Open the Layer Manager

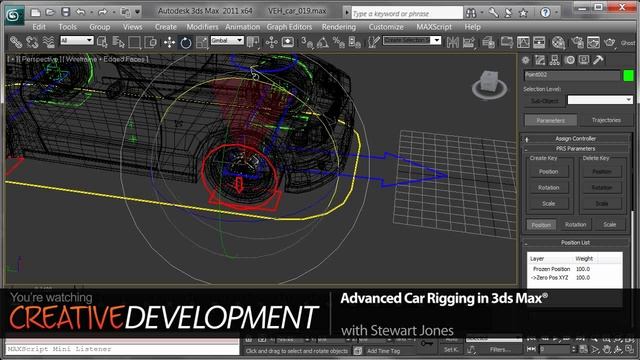[x=488, y=42]
